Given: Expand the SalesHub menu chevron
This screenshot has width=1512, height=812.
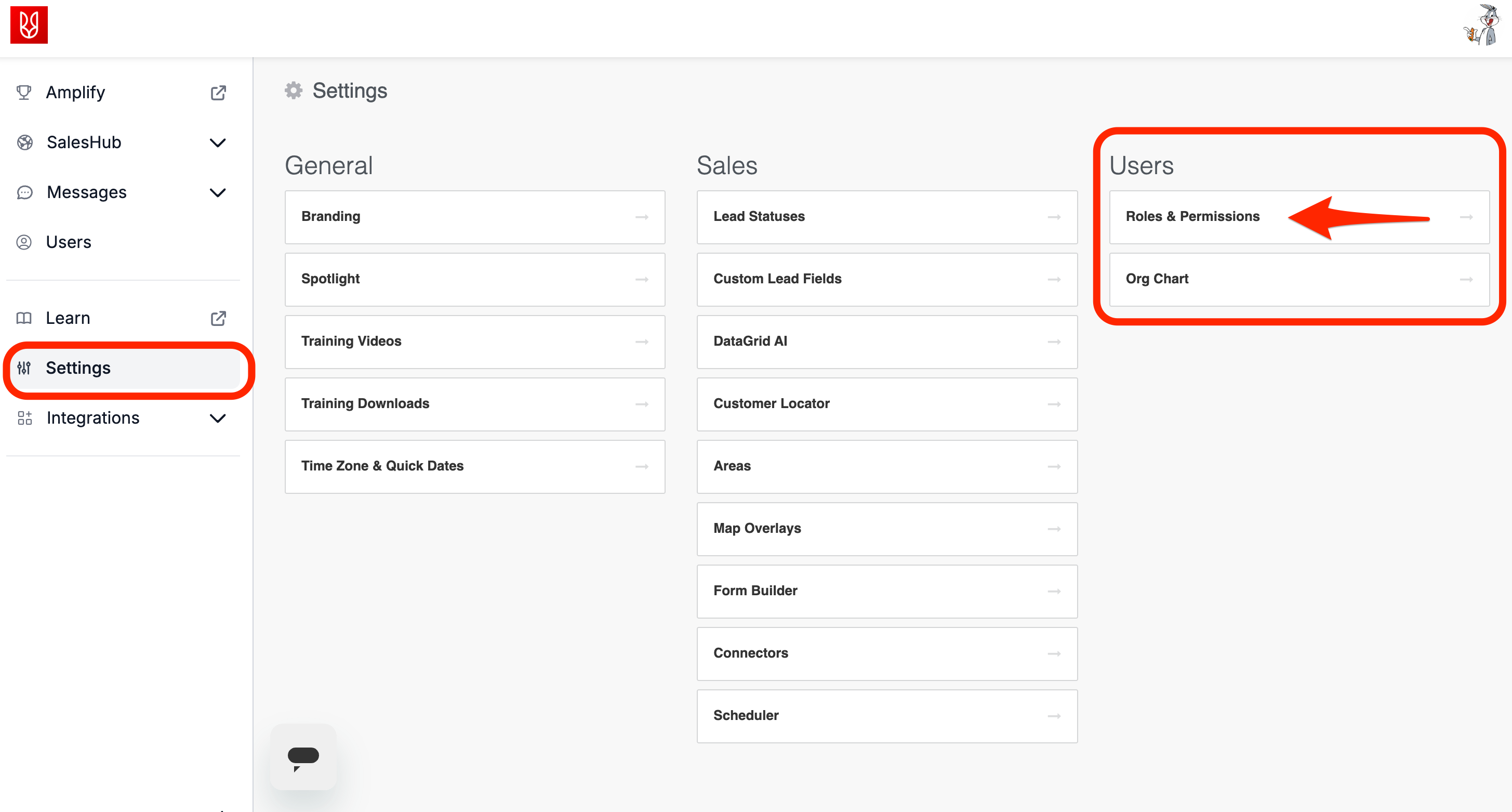Looking at the screenshot, I should [218, 142].
